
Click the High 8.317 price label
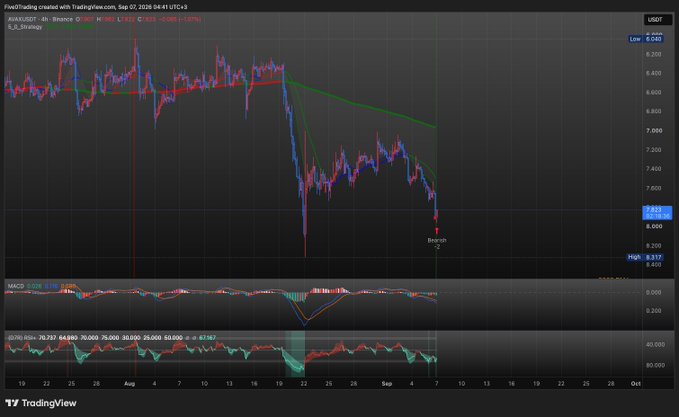(645, 257)
